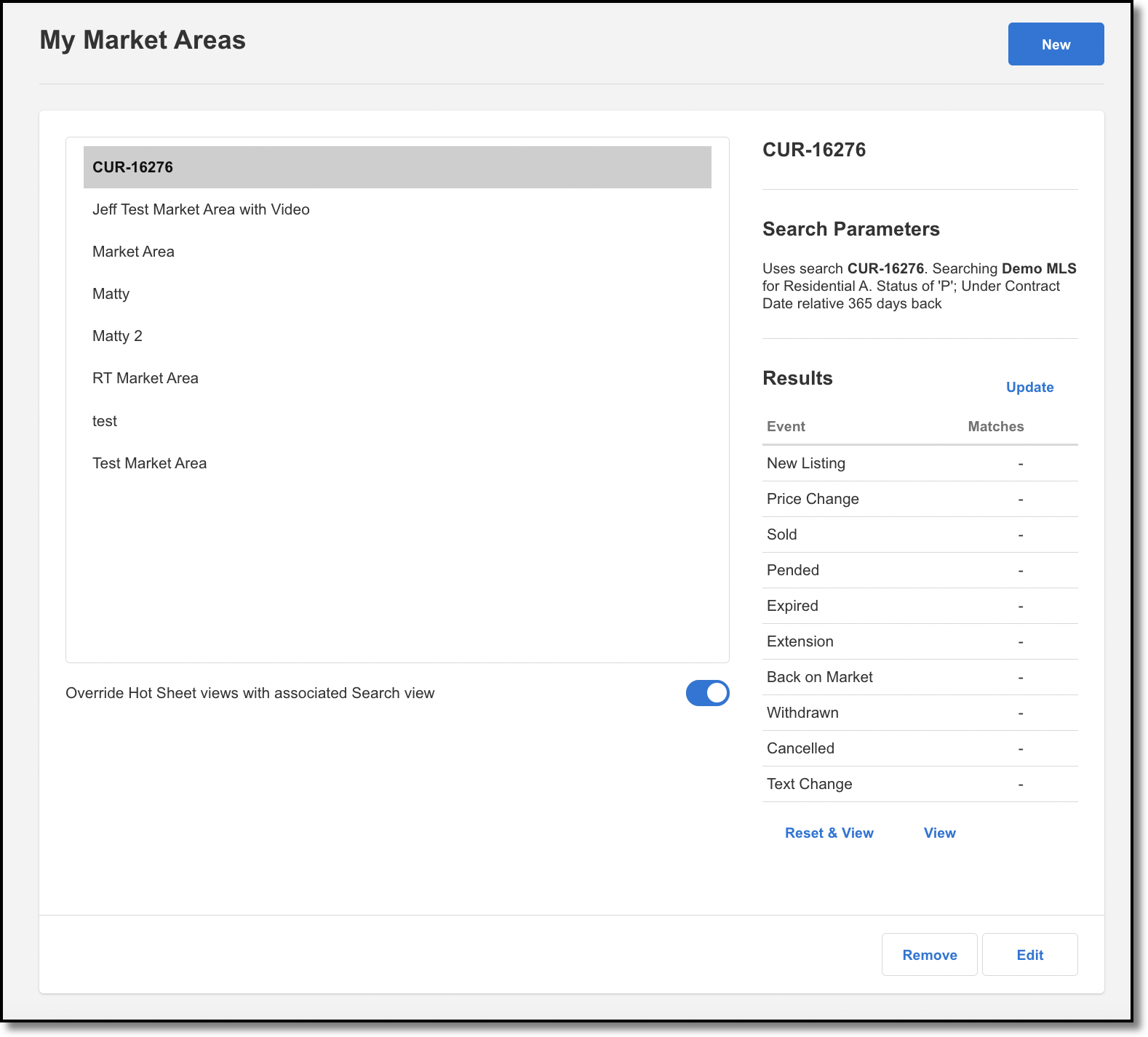Open the RT Market Area entry
Screen dimensions: 1148x1037
click(397, 378)
